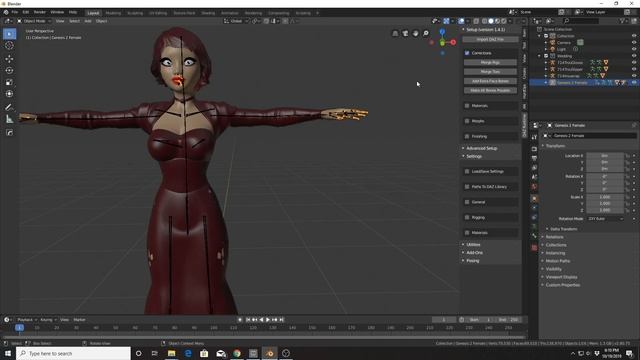Check the Load/Save Settings checkbox

[x=467, y=171]
